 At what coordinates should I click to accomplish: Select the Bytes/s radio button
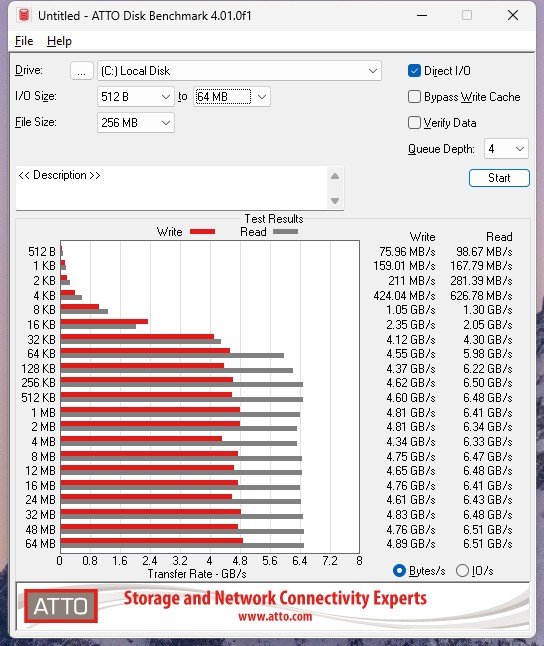tap(399, 571)
